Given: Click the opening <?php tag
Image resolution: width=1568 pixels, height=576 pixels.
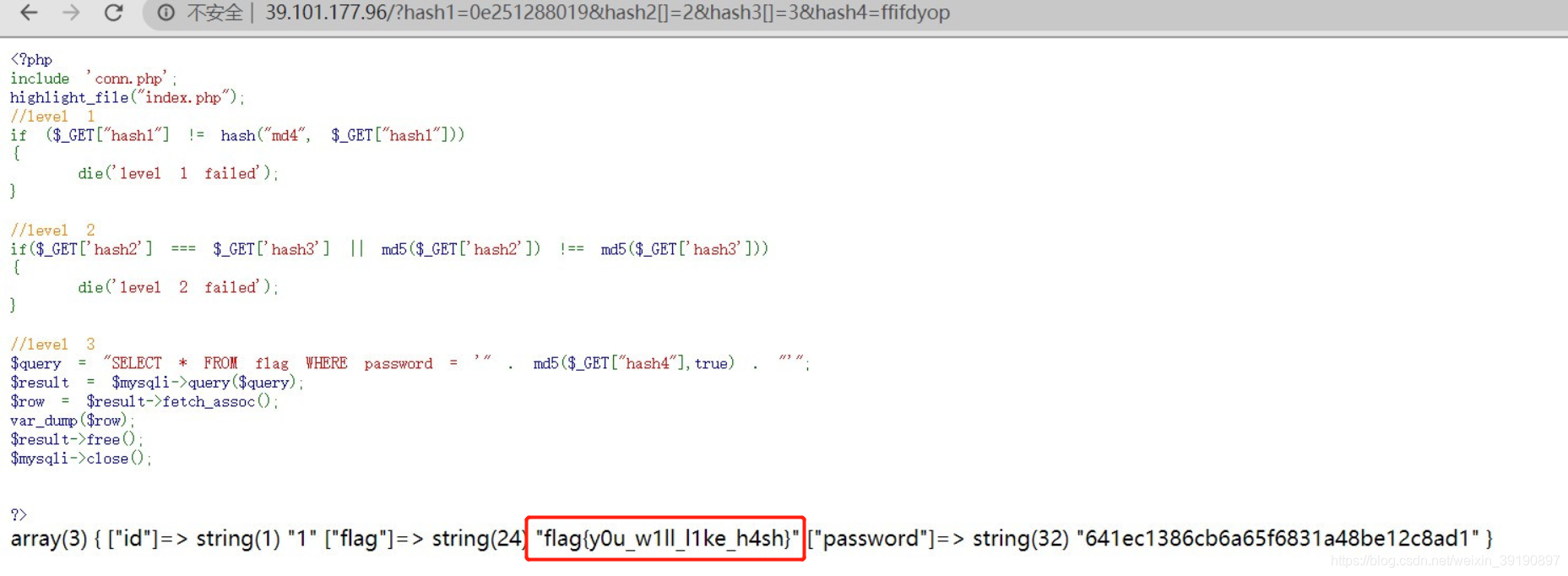Looking at the screenshot, I should [x=31, y=60].
